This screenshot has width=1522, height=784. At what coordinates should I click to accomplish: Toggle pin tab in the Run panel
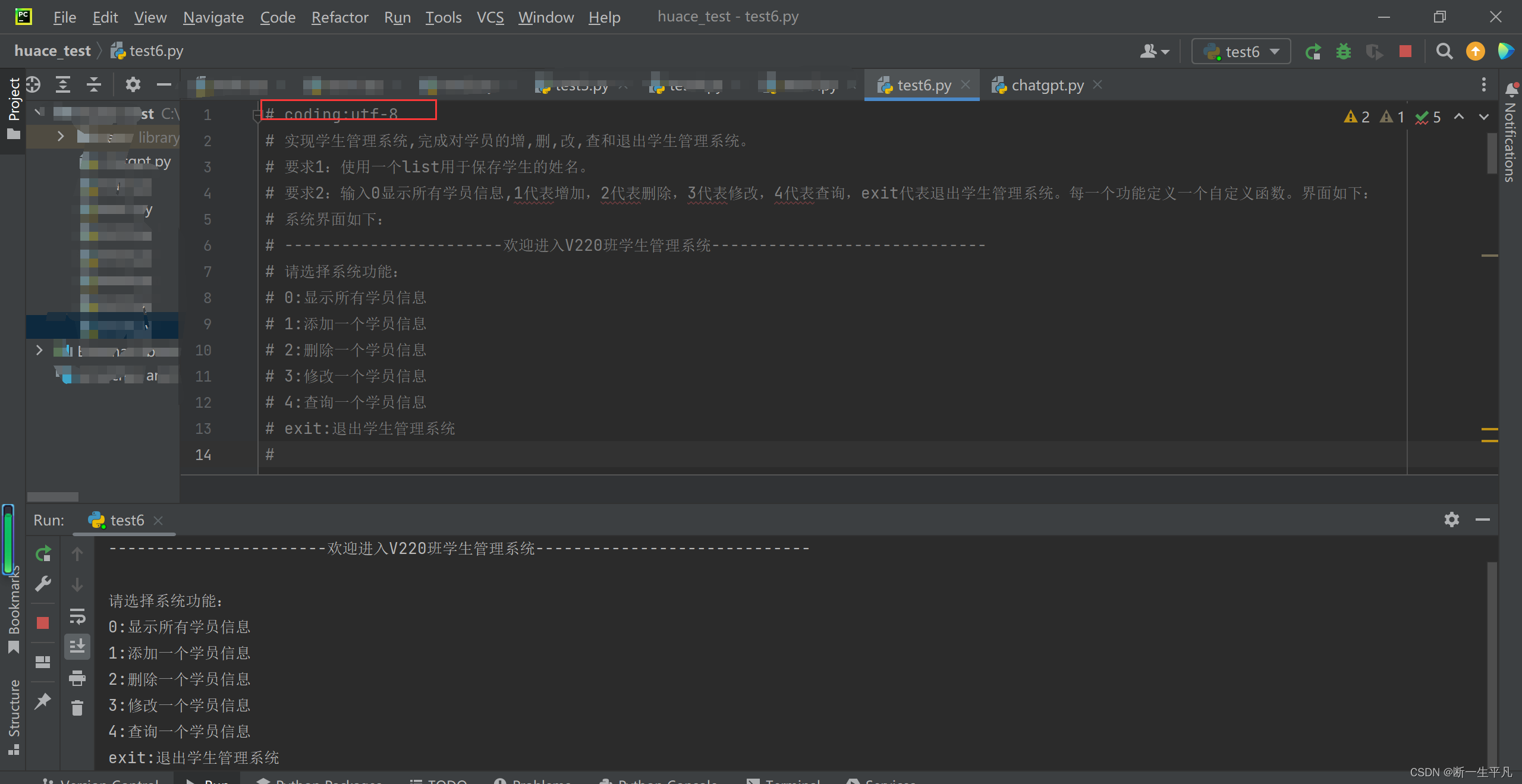pos(43,701)
